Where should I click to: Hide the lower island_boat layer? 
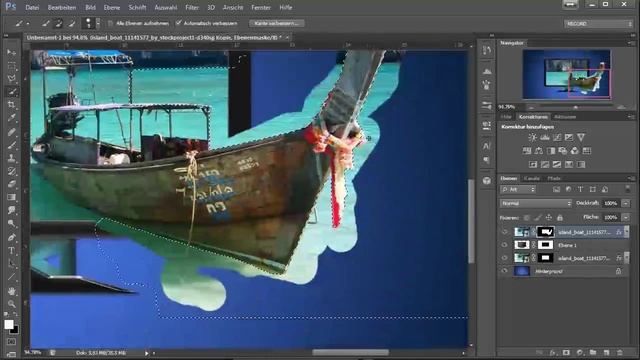(504, 258)
